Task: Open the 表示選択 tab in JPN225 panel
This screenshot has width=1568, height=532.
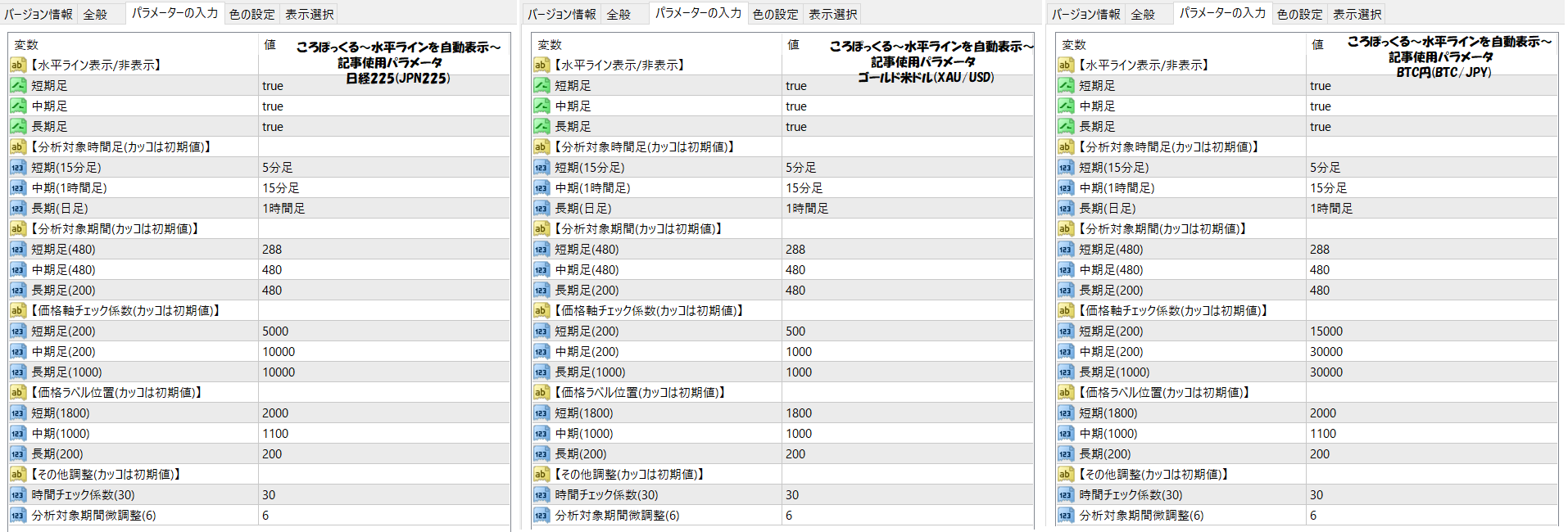Action: 309,14
